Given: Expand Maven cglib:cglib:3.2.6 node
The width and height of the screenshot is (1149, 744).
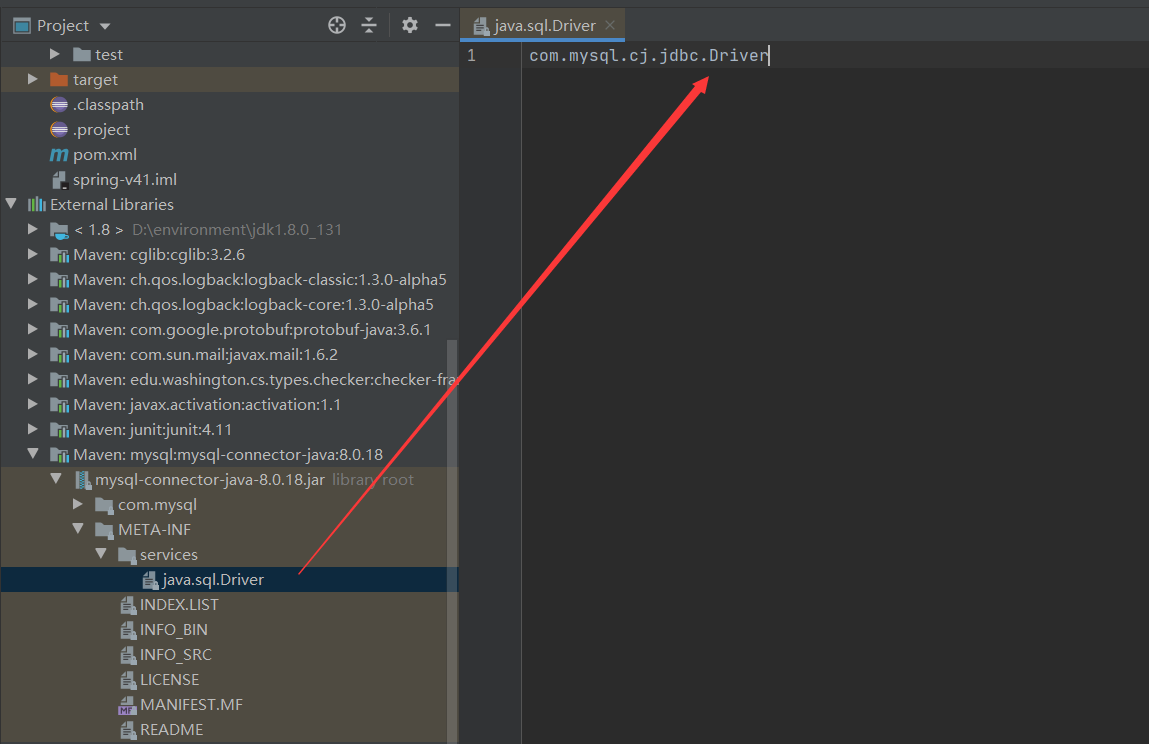Looking at the screenshot, I should pos(32,254).
